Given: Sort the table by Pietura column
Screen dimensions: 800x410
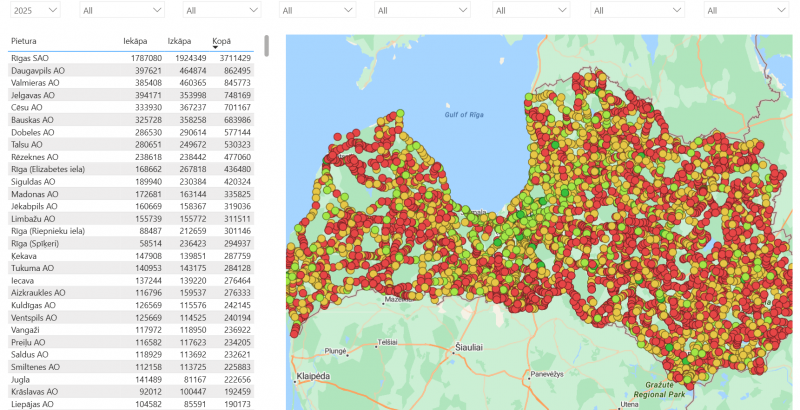Looking at the screenshot, I should pyautogui.click(x=24, y=41).
